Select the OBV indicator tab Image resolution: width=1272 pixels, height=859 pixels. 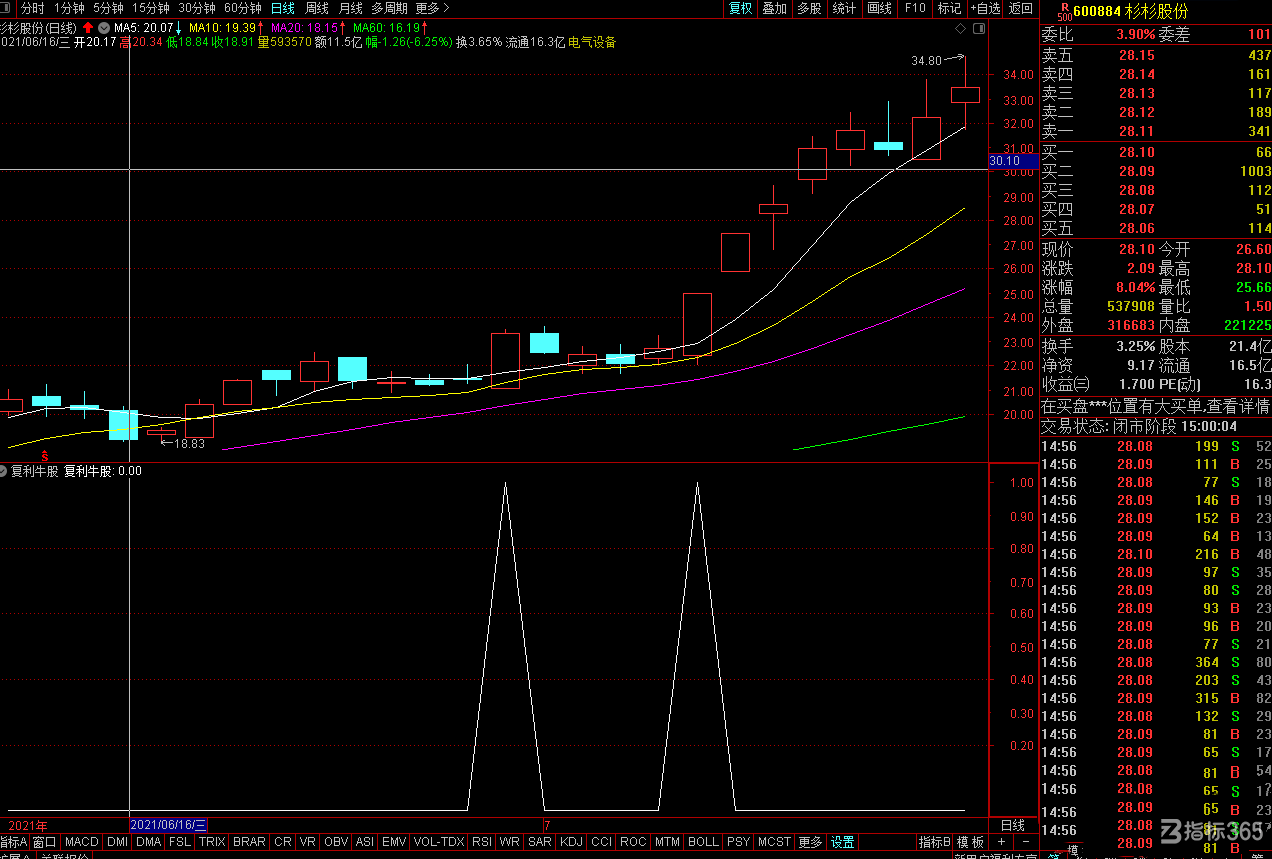[x=336, y=842]
